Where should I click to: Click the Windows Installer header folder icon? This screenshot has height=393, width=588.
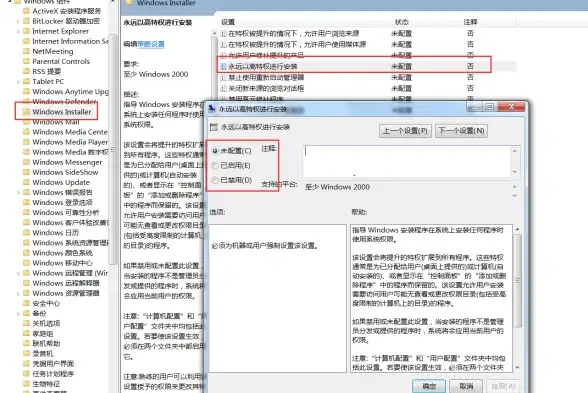pos(129,3)
